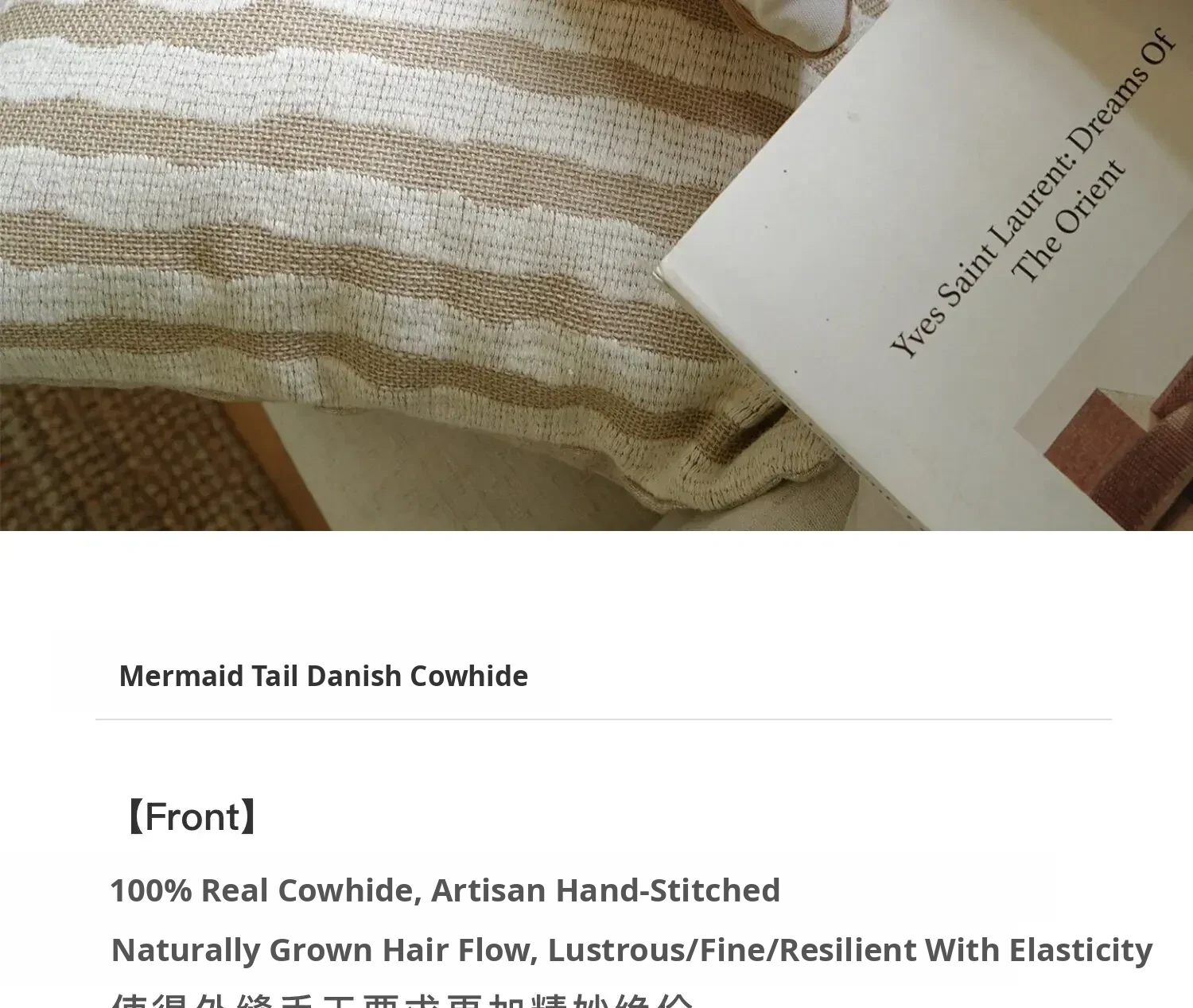Viewport: 1193px width, 1008px height.
Task: Click the 'Artisan Hand-Stitched' phrase
Action: (605, 890)
